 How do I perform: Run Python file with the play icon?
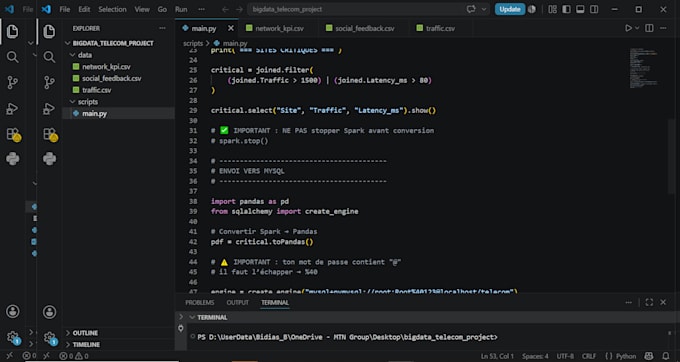coord(628,28)
